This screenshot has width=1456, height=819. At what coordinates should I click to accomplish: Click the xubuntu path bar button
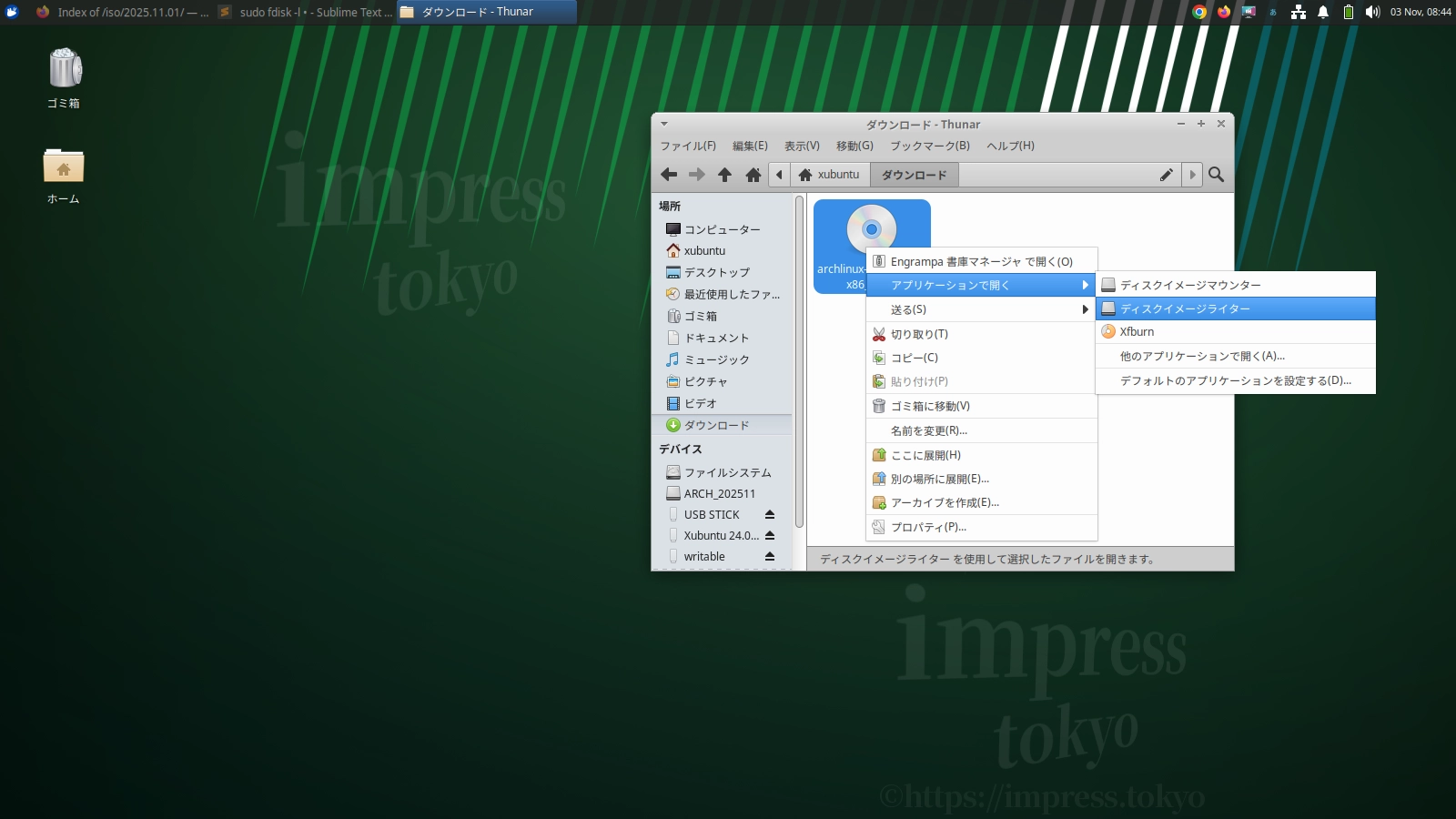click(x=830, y=175)
